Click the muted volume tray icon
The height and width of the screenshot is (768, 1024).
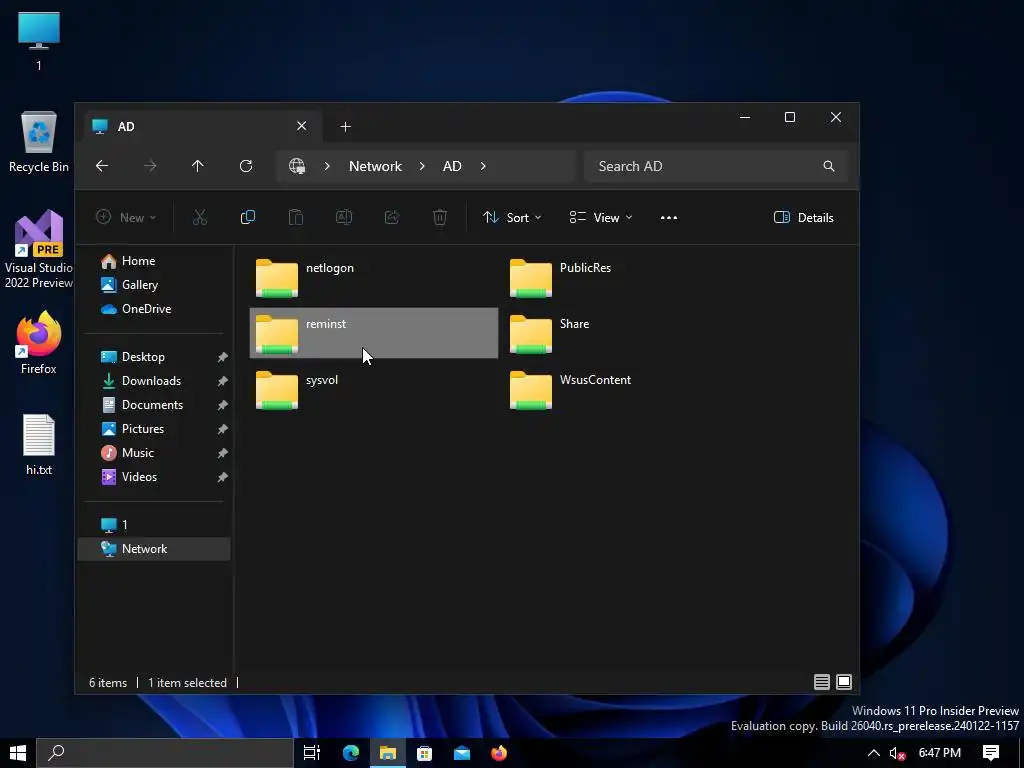[x=897, y=754]
